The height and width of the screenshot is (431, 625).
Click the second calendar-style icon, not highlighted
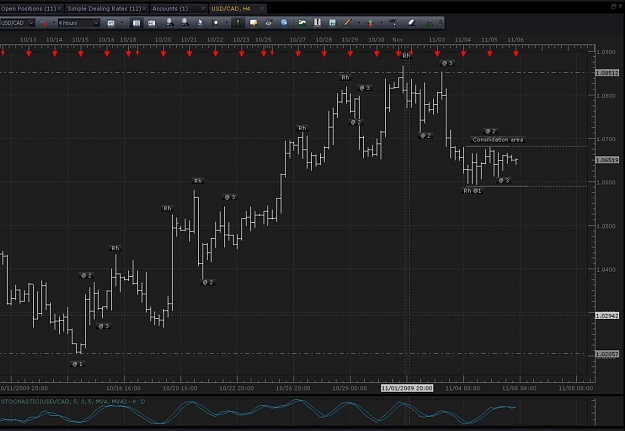coord(151,23)
